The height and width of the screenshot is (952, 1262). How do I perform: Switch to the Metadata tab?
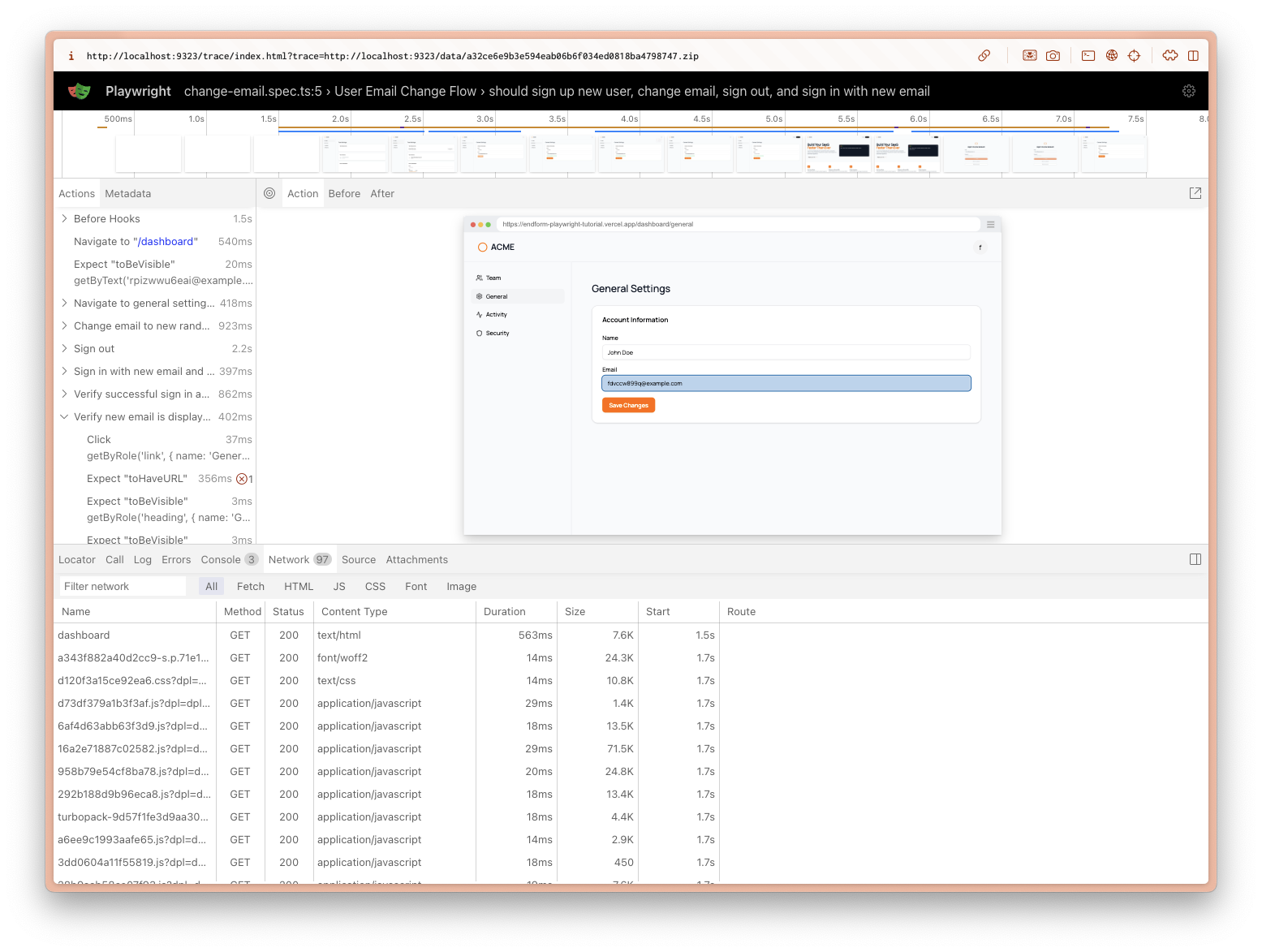(127, 193)
